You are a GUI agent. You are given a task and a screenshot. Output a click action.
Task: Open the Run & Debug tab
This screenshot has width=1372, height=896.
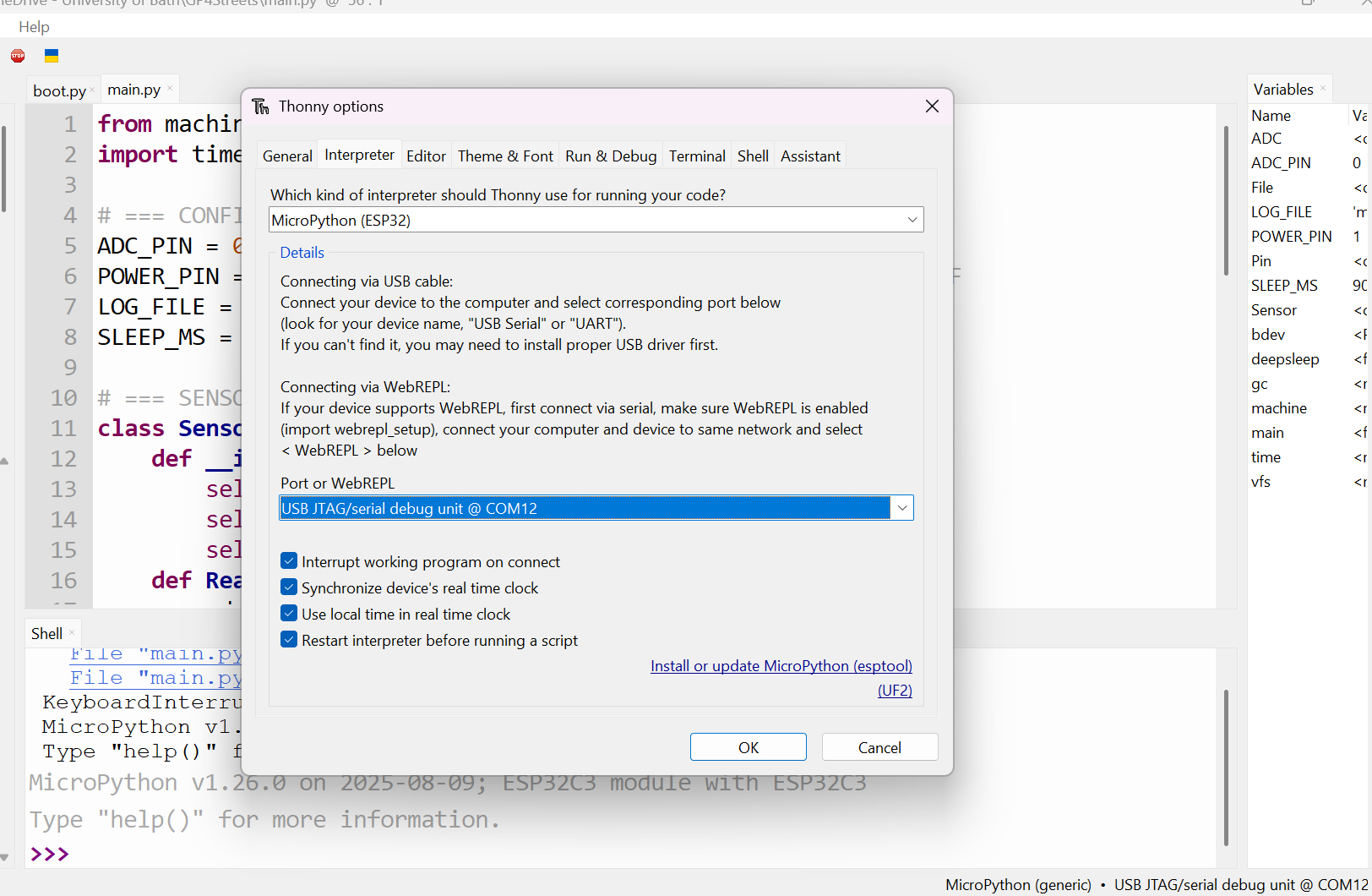611,156
